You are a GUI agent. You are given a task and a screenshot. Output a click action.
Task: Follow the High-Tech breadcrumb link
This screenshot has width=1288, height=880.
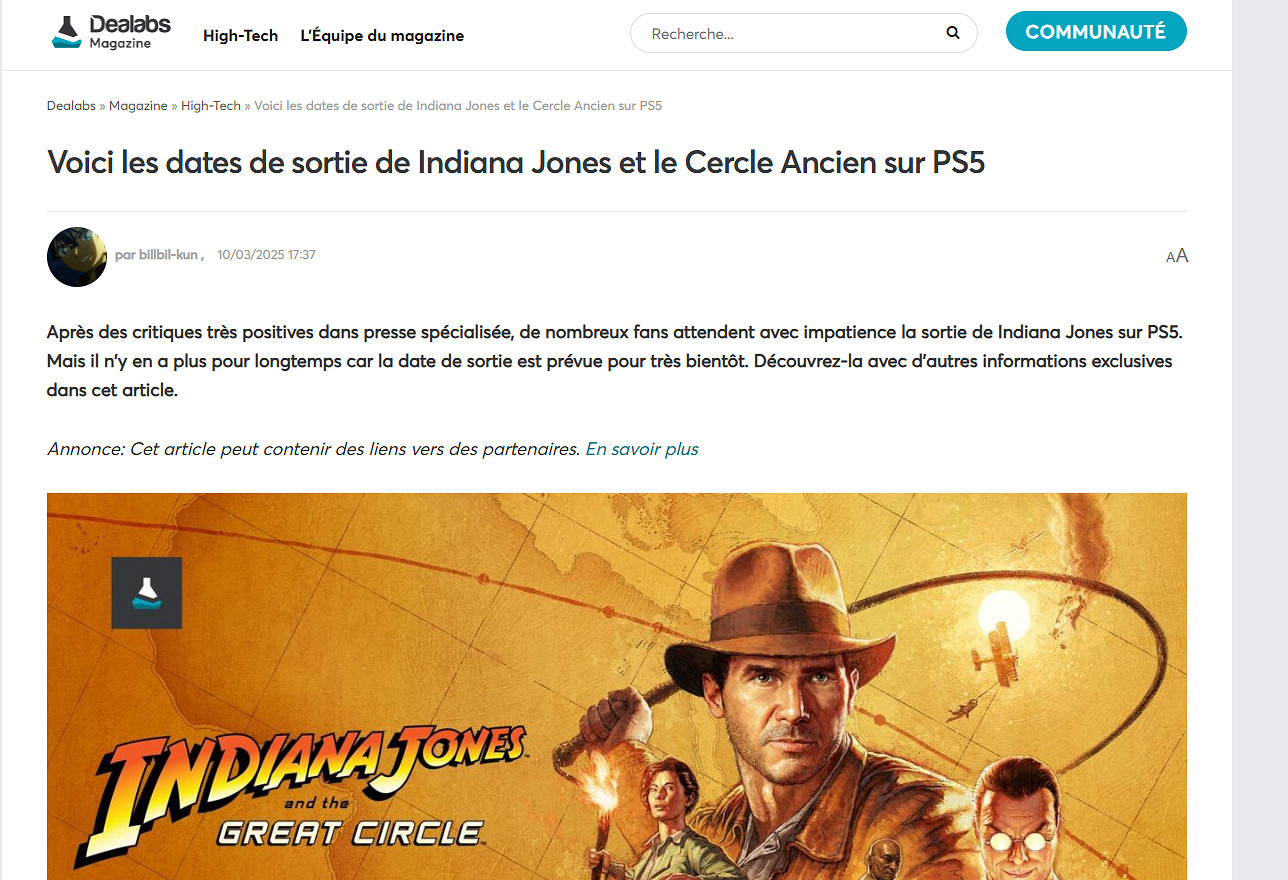pyautogui.click(x=211, y=105)
